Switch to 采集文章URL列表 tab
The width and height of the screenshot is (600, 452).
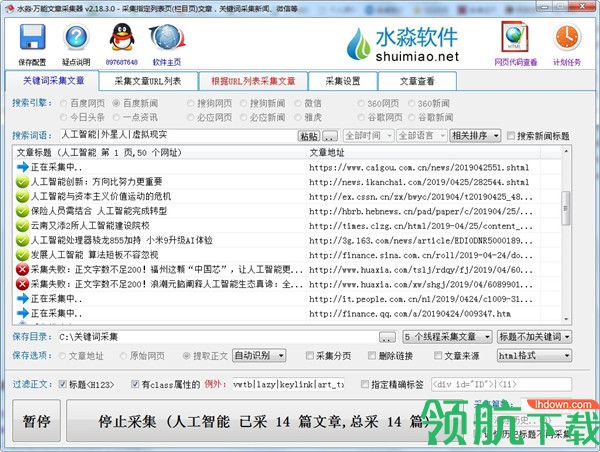click(x=148, y=81)
